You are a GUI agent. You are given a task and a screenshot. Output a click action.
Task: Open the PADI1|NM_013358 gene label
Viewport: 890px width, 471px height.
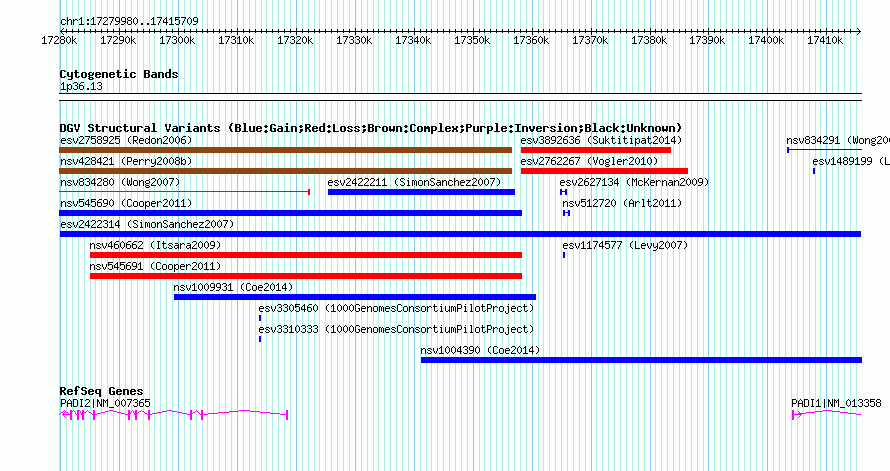(x=836, y=403)
